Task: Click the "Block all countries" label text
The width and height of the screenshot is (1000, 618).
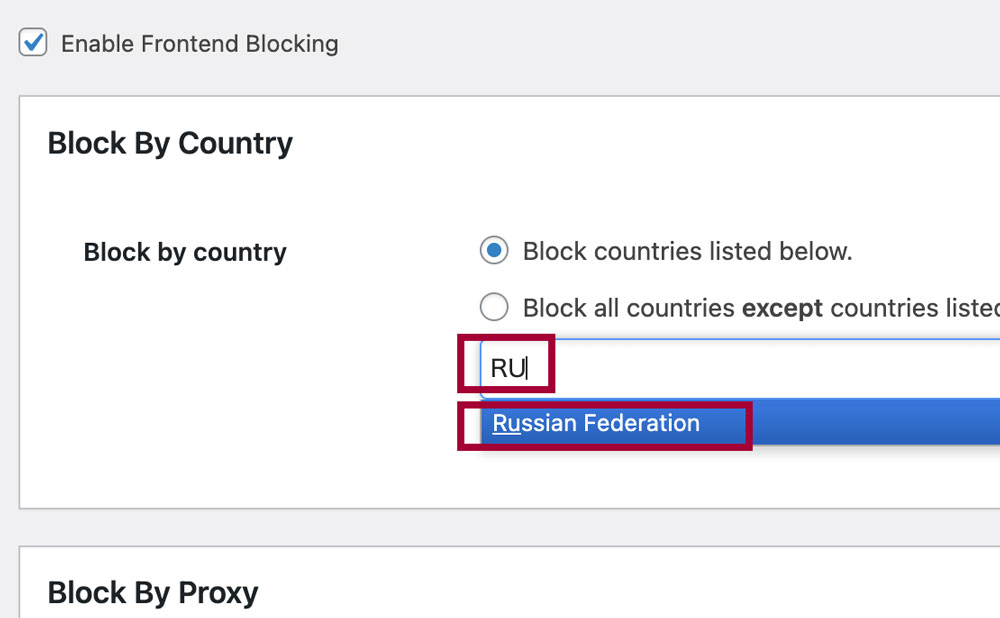Action: 628,307
